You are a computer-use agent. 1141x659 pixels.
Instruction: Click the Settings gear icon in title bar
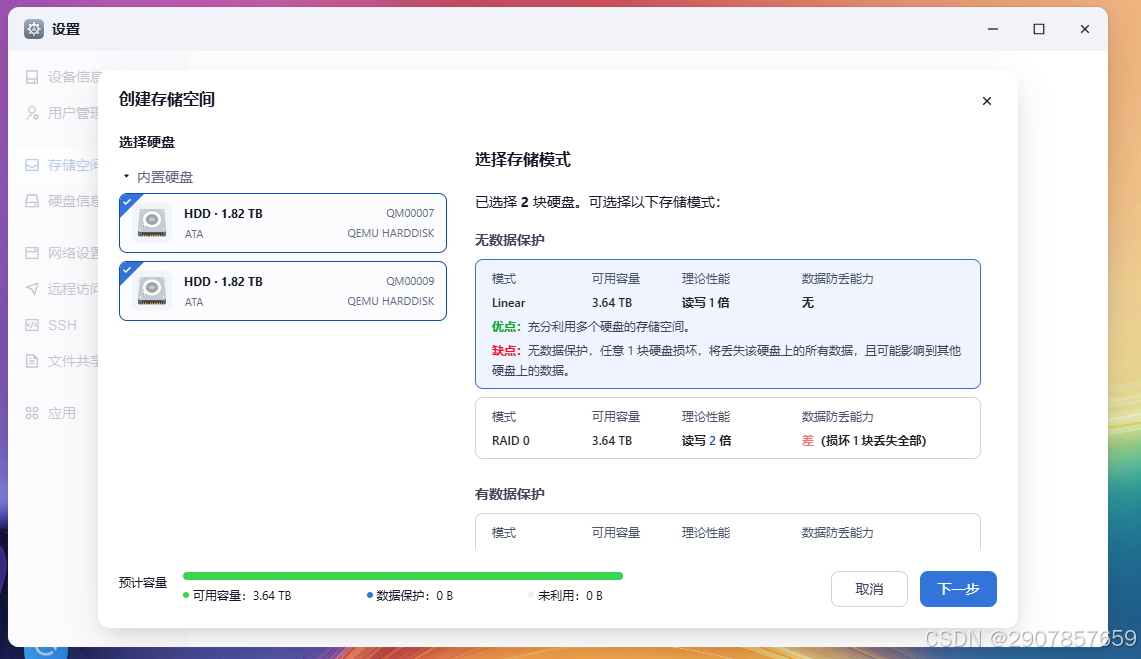33,29
